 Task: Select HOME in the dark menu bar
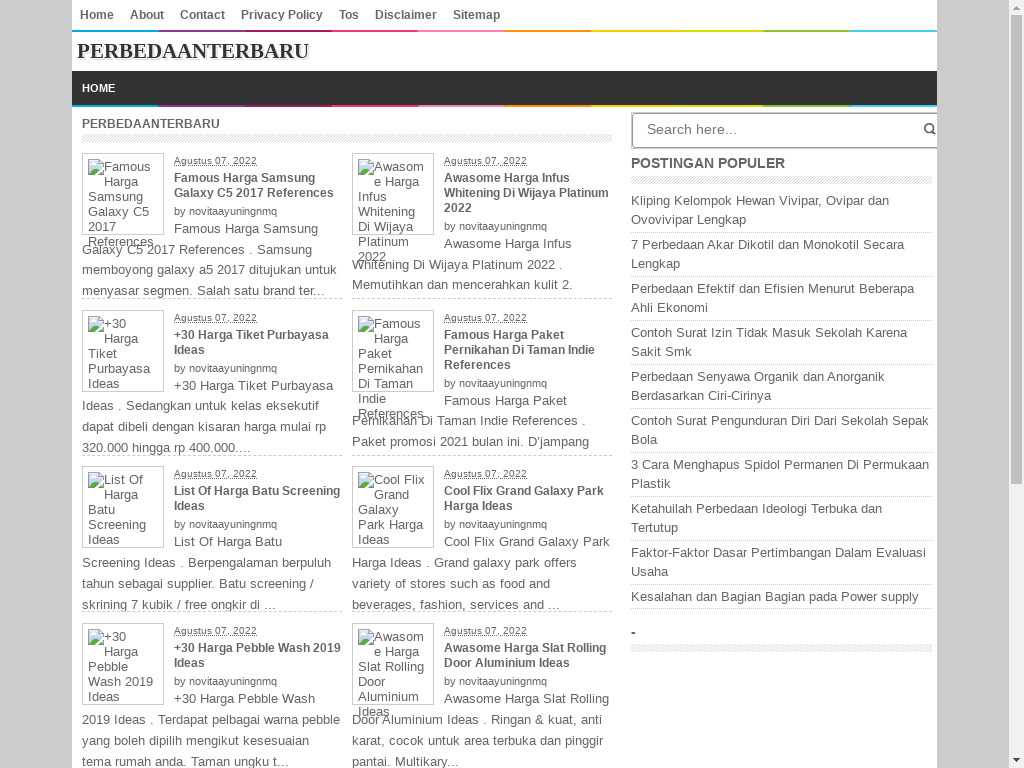pyautogui.click(x=99, y=88)
